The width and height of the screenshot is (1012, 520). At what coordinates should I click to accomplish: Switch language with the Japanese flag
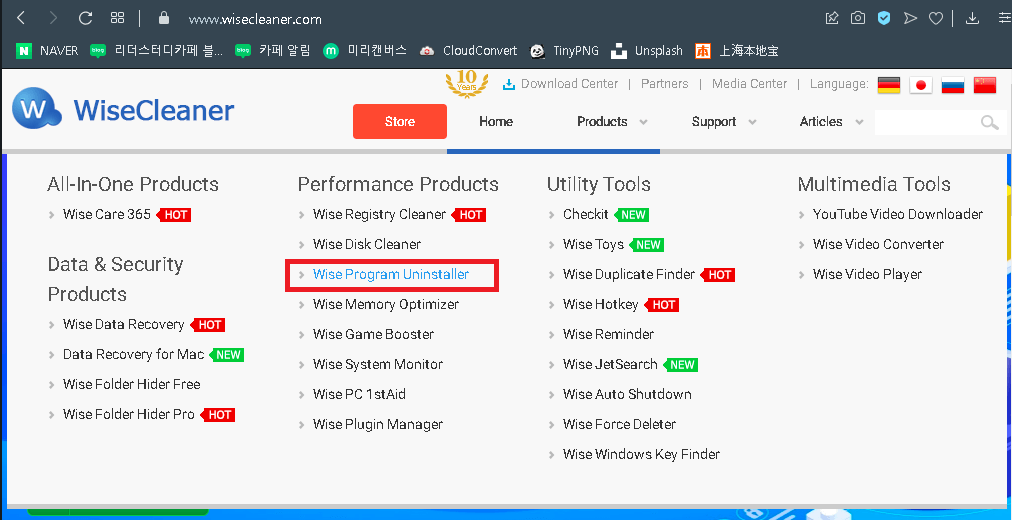pyautogui.click(x=921, y=85)
